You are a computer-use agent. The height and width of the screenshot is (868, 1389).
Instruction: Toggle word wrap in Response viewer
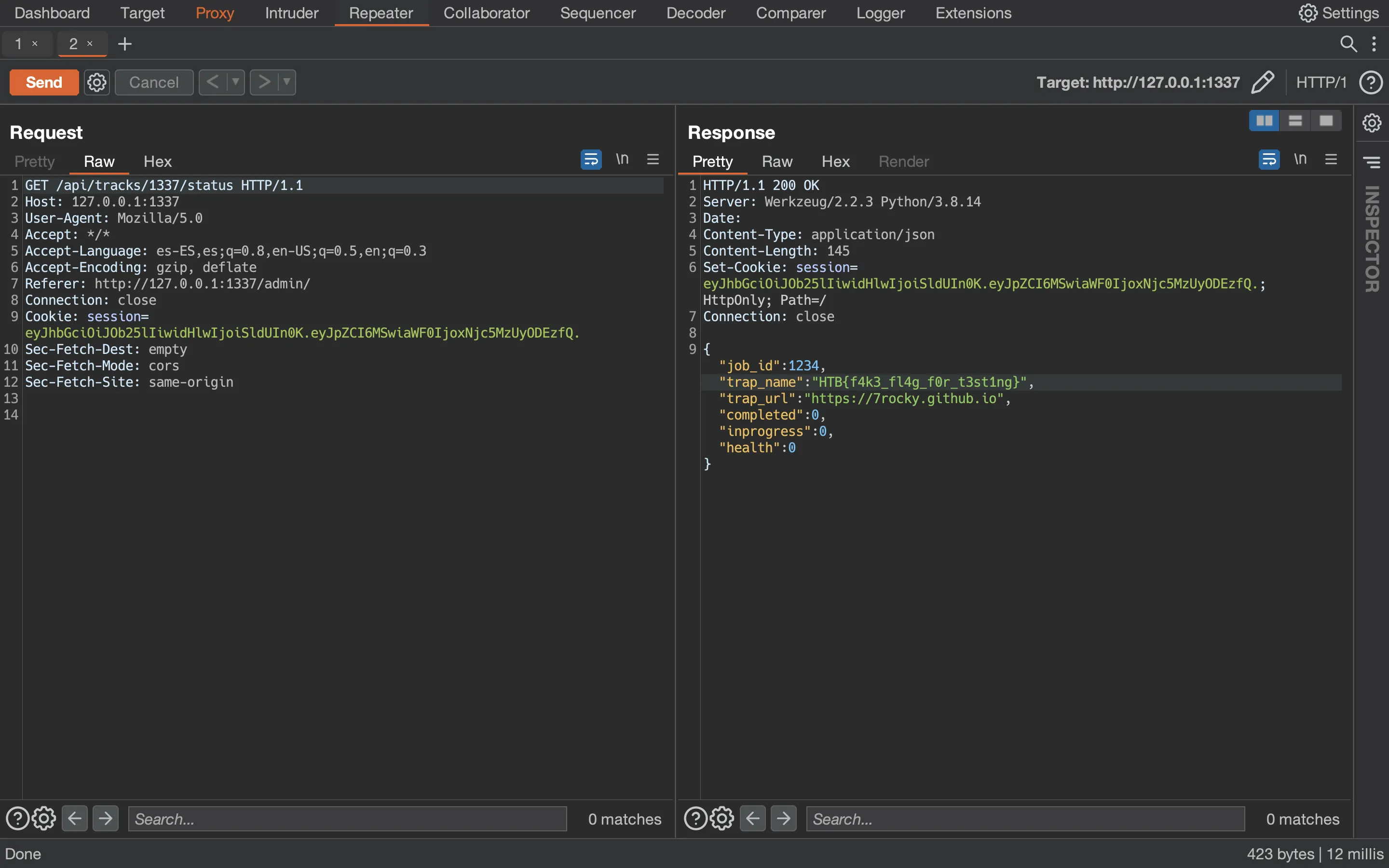click(x=1269, y=159)
